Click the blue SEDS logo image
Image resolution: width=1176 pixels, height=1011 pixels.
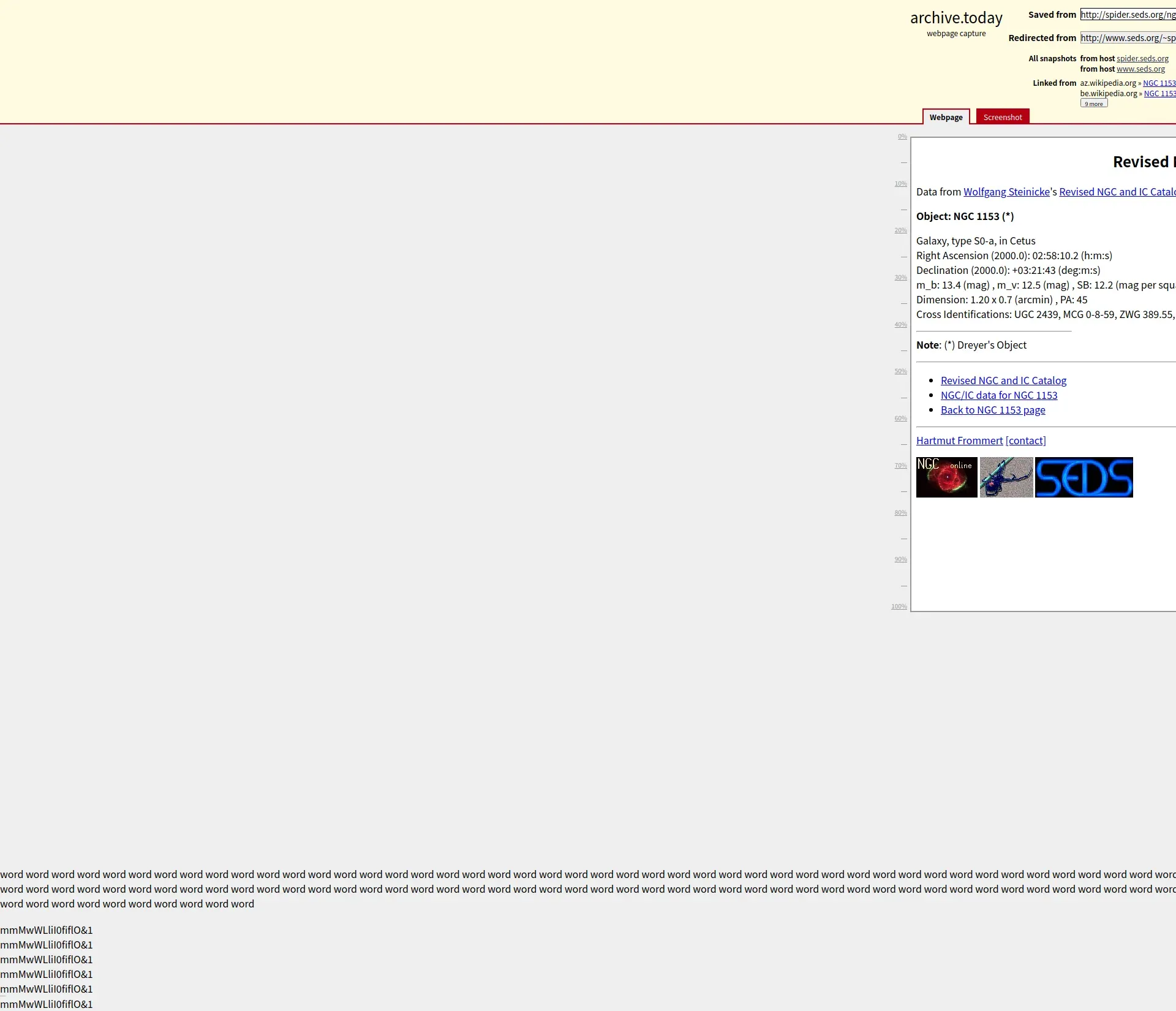[x=1084, y=477]
